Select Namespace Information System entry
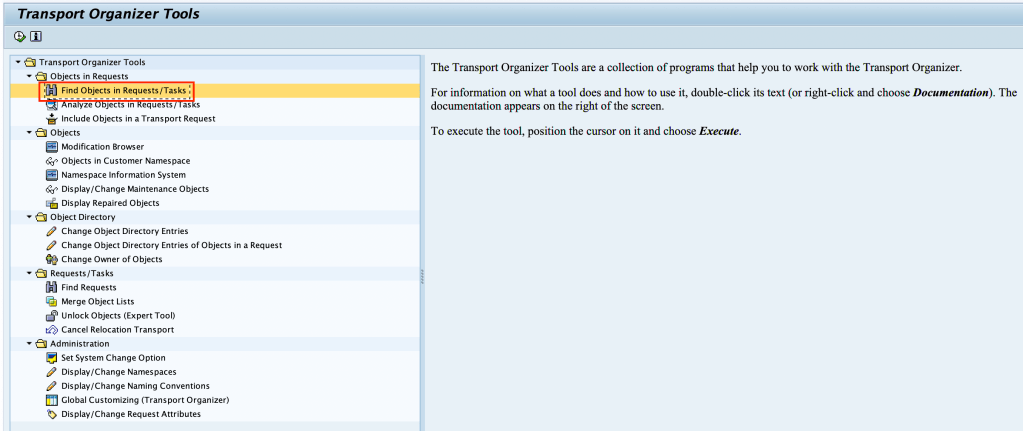The width and height of the screenshot is (1023, 431). pos(123,175)
